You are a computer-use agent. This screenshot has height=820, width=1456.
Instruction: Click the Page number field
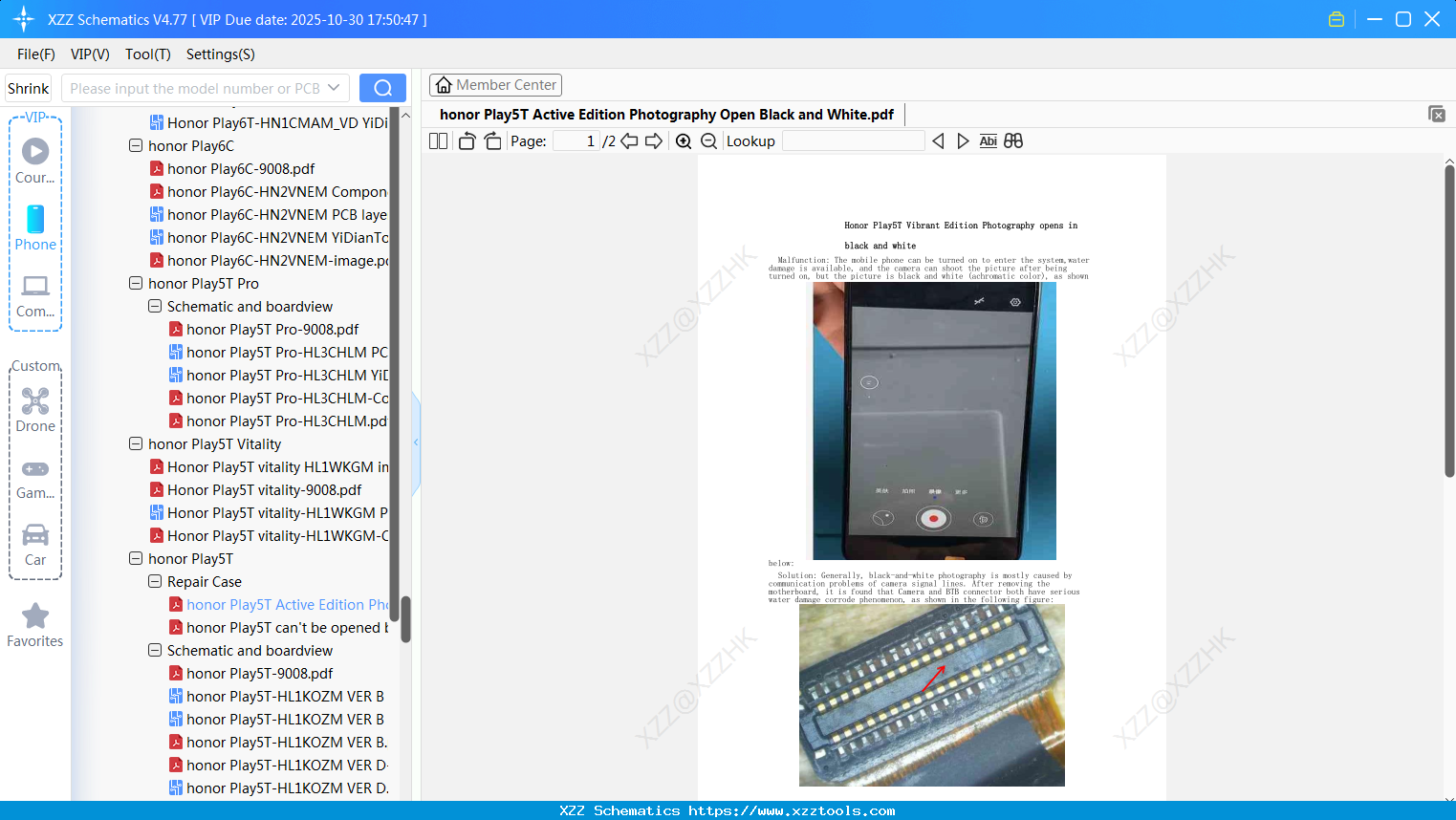[x=576, y=141]
